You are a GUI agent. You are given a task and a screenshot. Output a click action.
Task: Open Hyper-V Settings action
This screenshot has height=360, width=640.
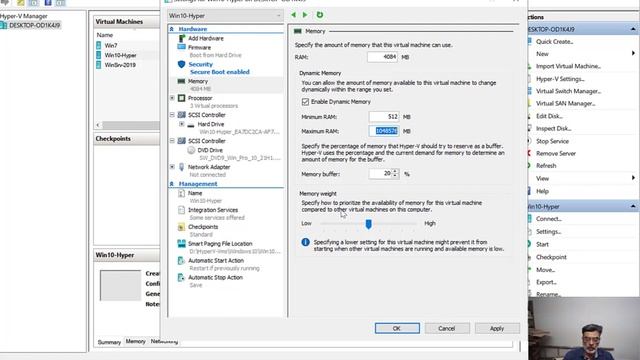coord(560,79)
